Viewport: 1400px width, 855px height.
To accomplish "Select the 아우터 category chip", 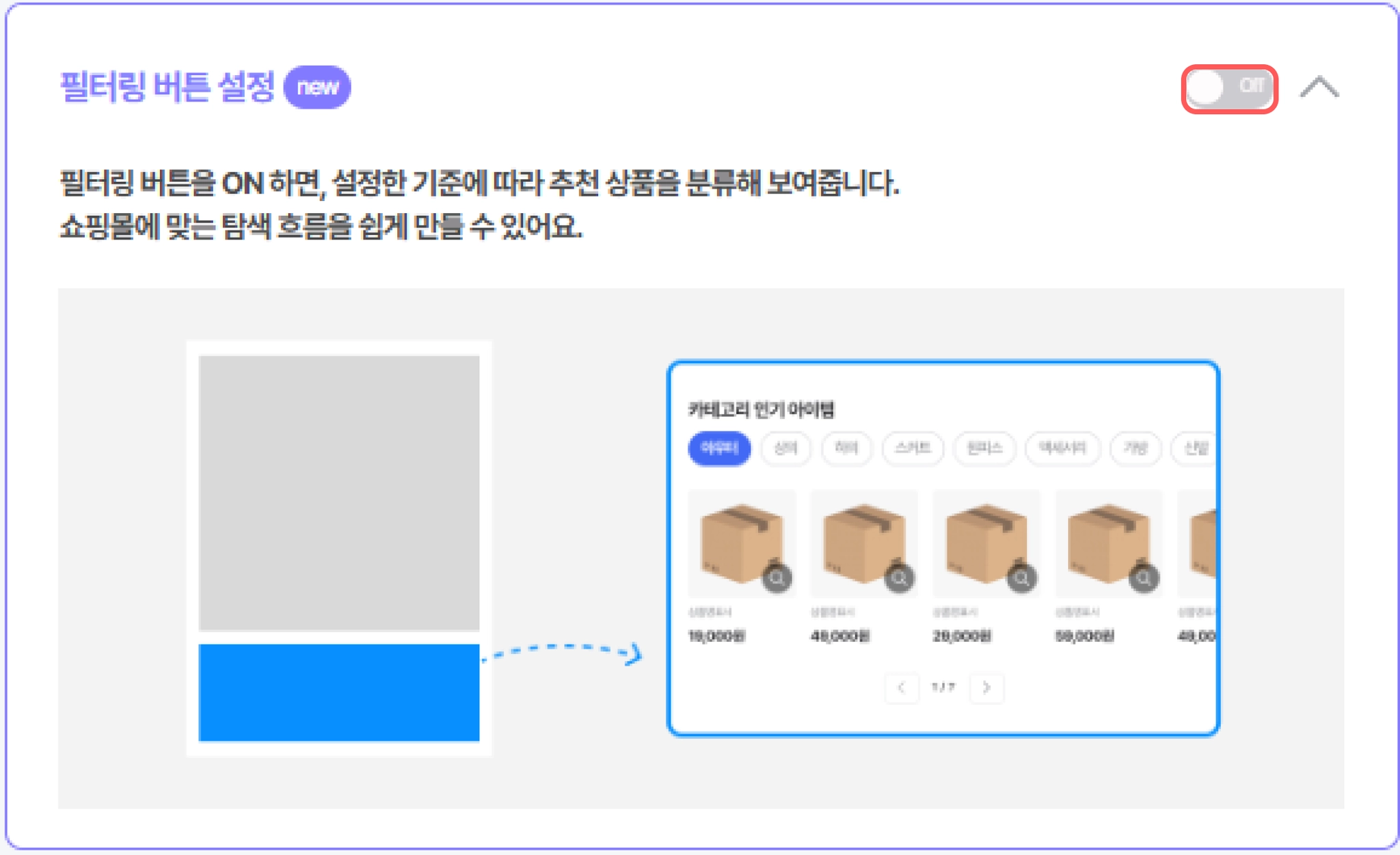I will (x=719, y=448).
